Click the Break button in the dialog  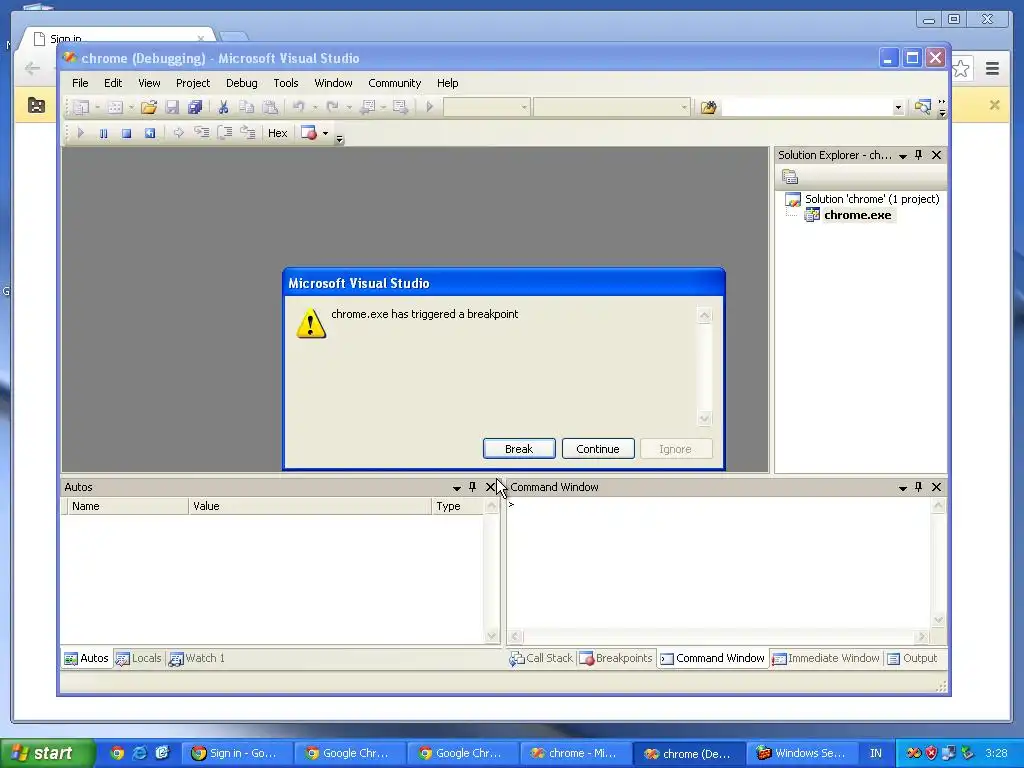point(519,449)
